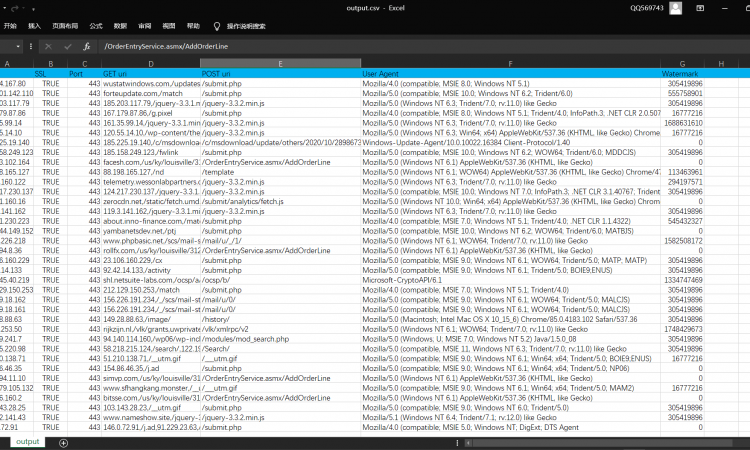Click the www.sfhangkang.monster GET uri cell
The height and width of the screenshot is (450, 750).
pyautogui.click(x=151, y=388)
